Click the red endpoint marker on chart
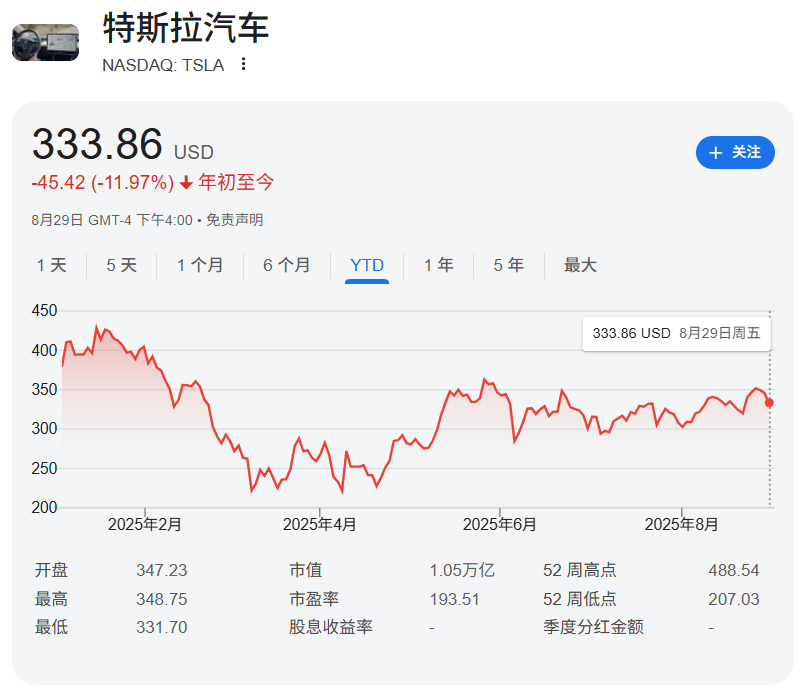This screenshot has height=693, width=804. tap(769, 403)
